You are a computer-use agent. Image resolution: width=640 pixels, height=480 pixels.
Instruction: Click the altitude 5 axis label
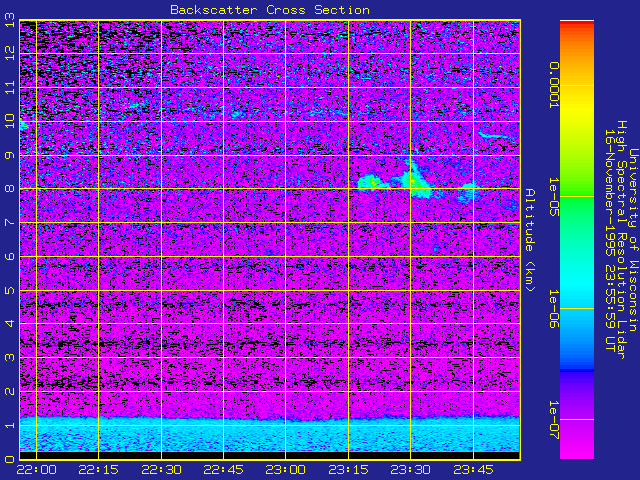pos(10,290)
